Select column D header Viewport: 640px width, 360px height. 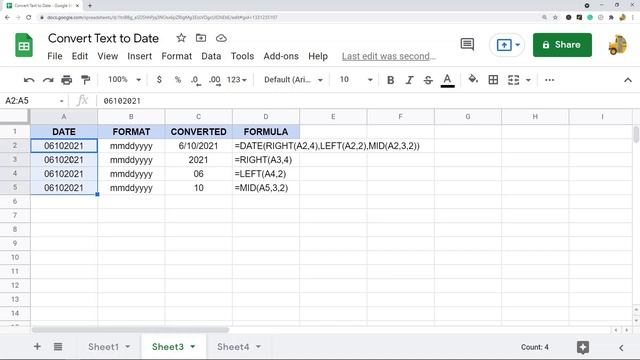[266, 117]
